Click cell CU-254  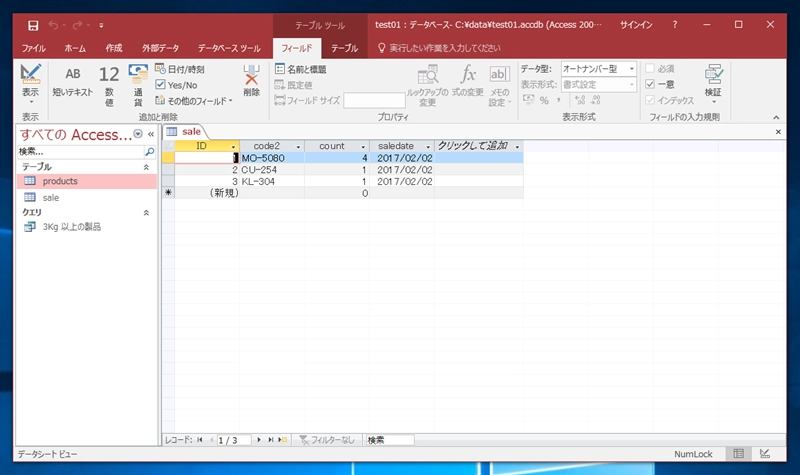272,170
